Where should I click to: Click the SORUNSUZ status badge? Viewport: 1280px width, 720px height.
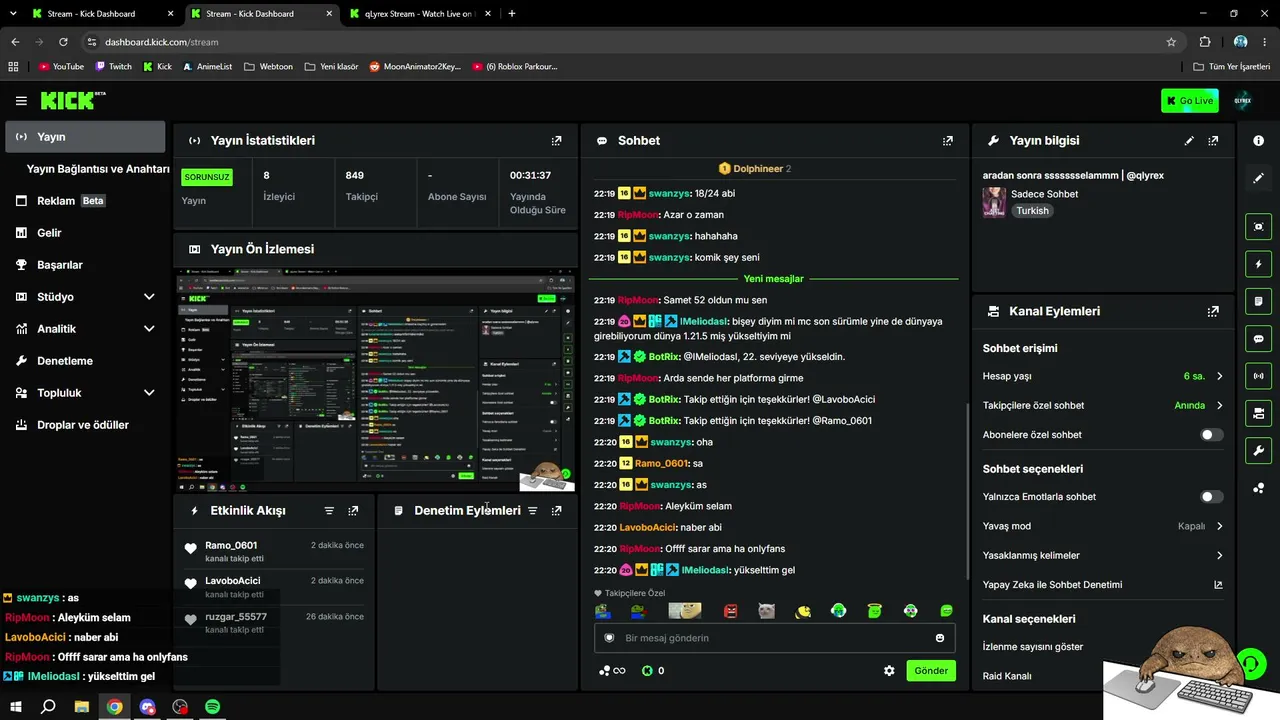pos(207,177)
